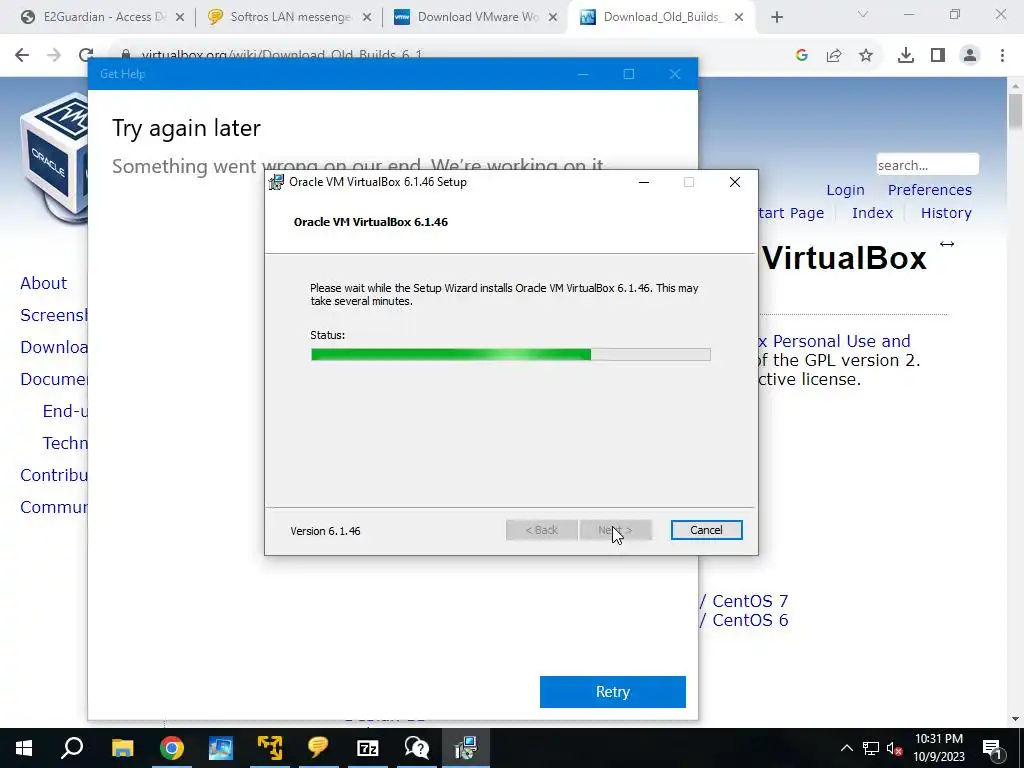Open Softros LAN messenger taskbar icon

(319, 748)
